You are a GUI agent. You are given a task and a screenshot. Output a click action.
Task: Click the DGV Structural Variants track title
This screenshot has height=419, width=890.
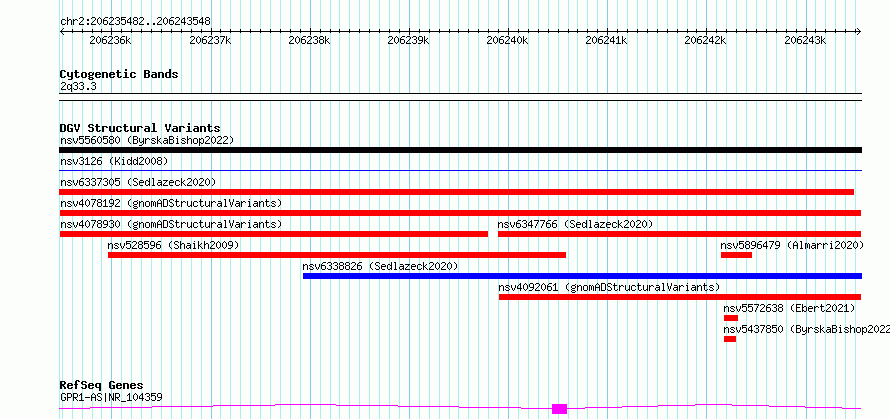coord(140,128)
